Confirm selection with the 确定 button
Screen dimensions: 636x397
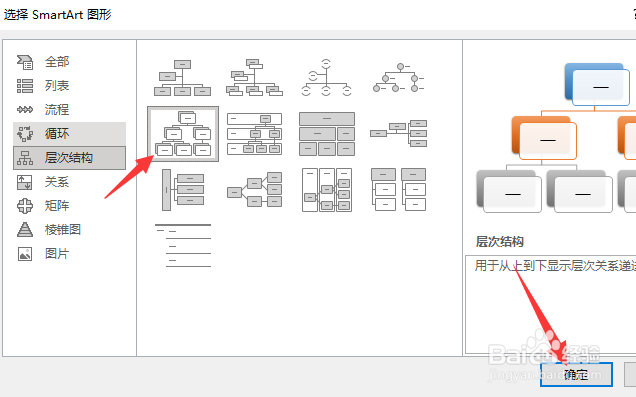576,374
